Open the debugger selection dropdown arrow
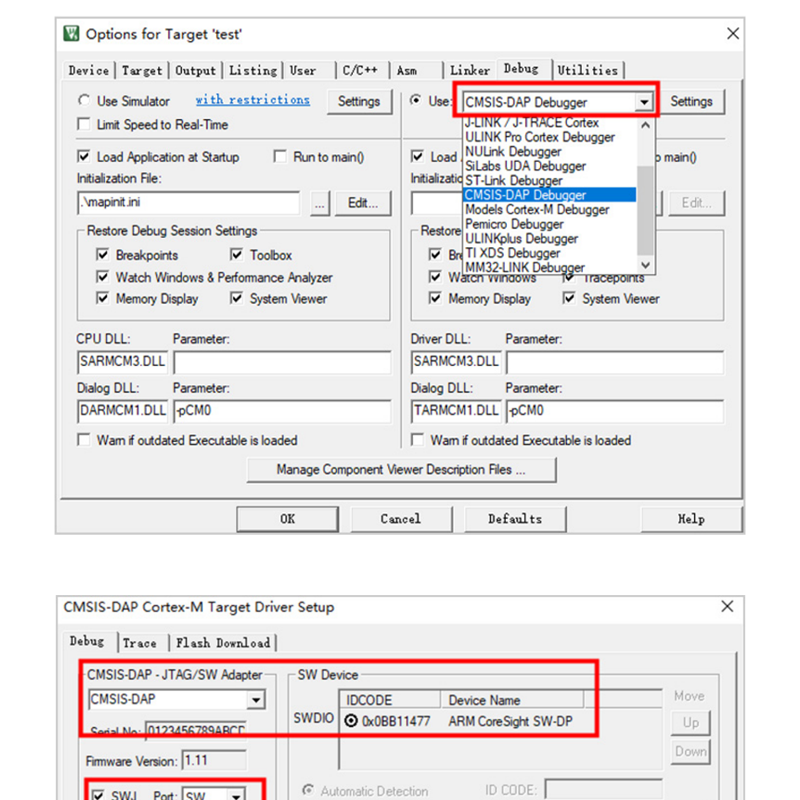800x800 pixels. pyautogui.click(x=644, y=102)
